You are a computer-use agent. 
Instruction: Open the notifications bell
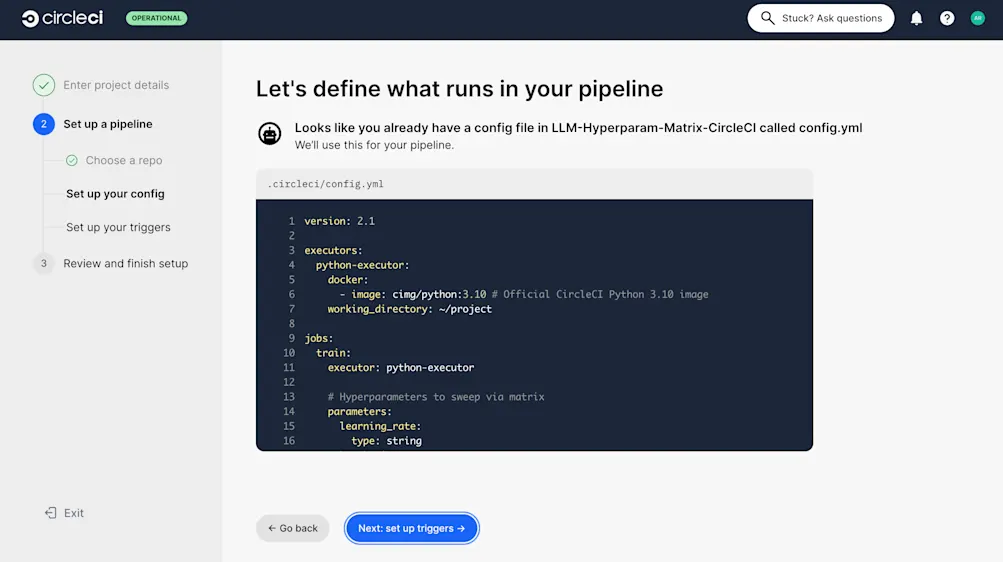click(x=917, y=18)
